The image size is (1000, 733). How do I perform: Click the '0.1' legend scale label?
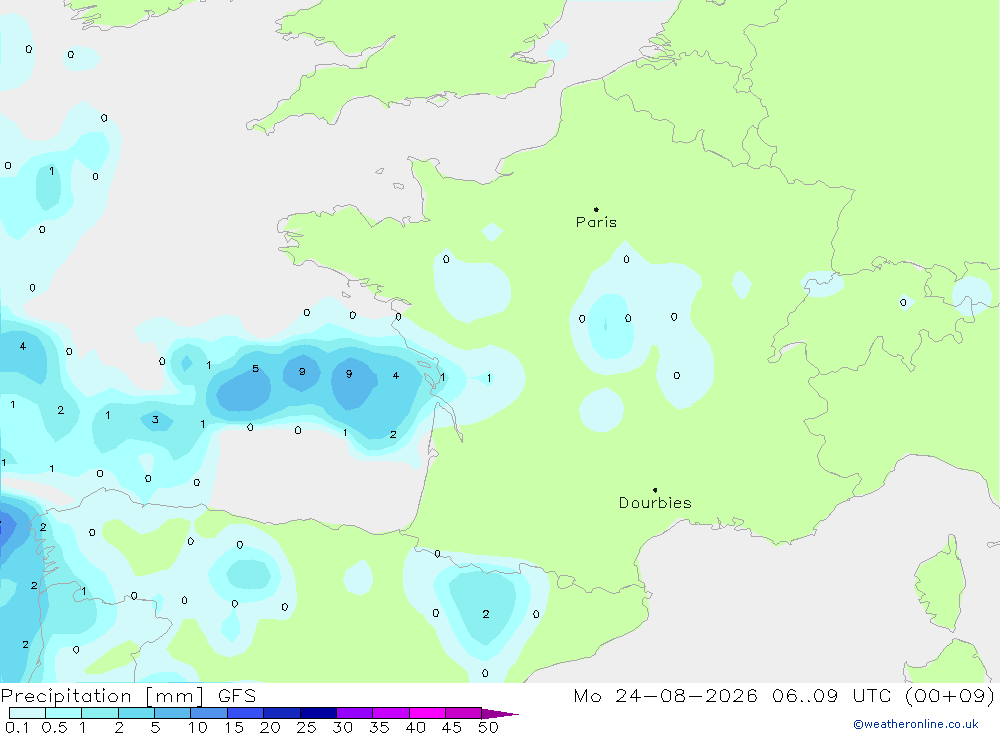click(x=17, y=727)
